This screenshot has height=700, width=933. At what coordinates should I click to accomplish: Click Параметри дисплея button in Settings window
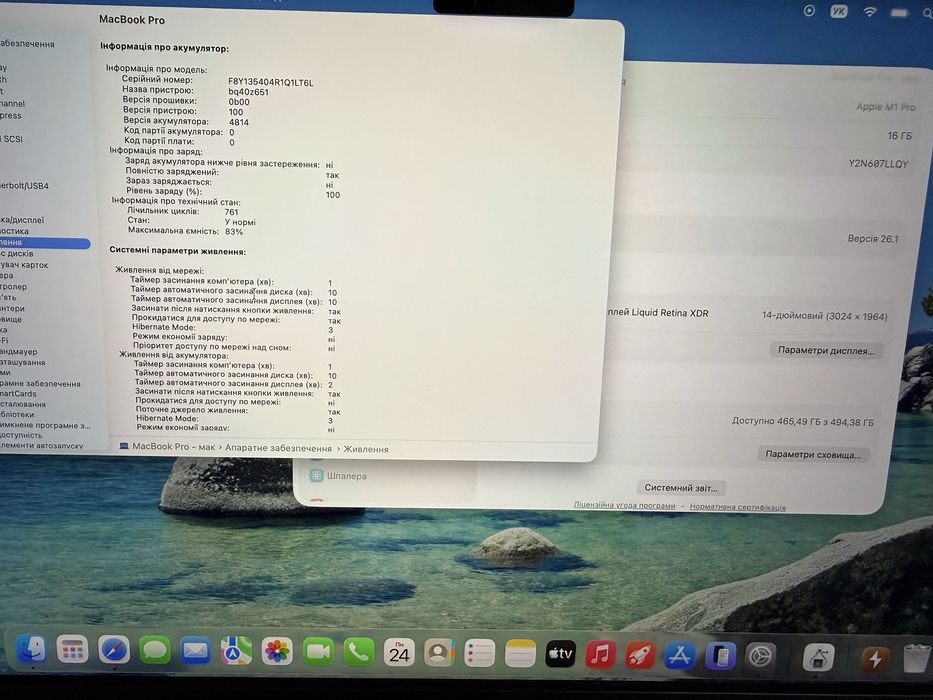(x=826, y=350)
